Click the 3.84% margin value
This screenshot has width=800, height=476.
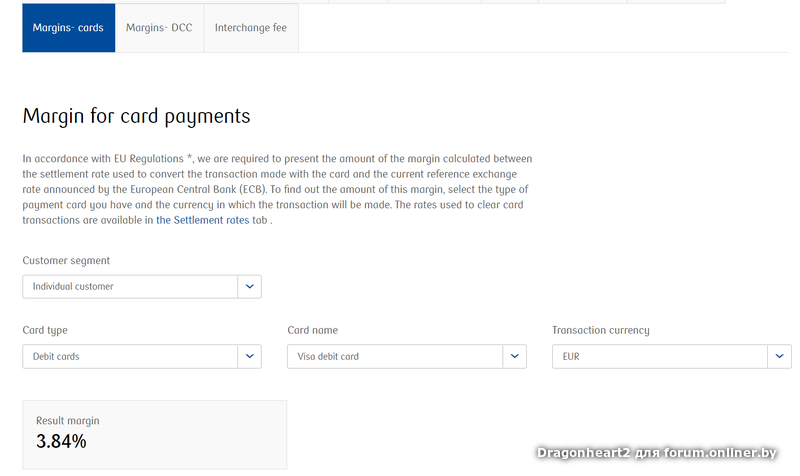(x=61, y=441)
